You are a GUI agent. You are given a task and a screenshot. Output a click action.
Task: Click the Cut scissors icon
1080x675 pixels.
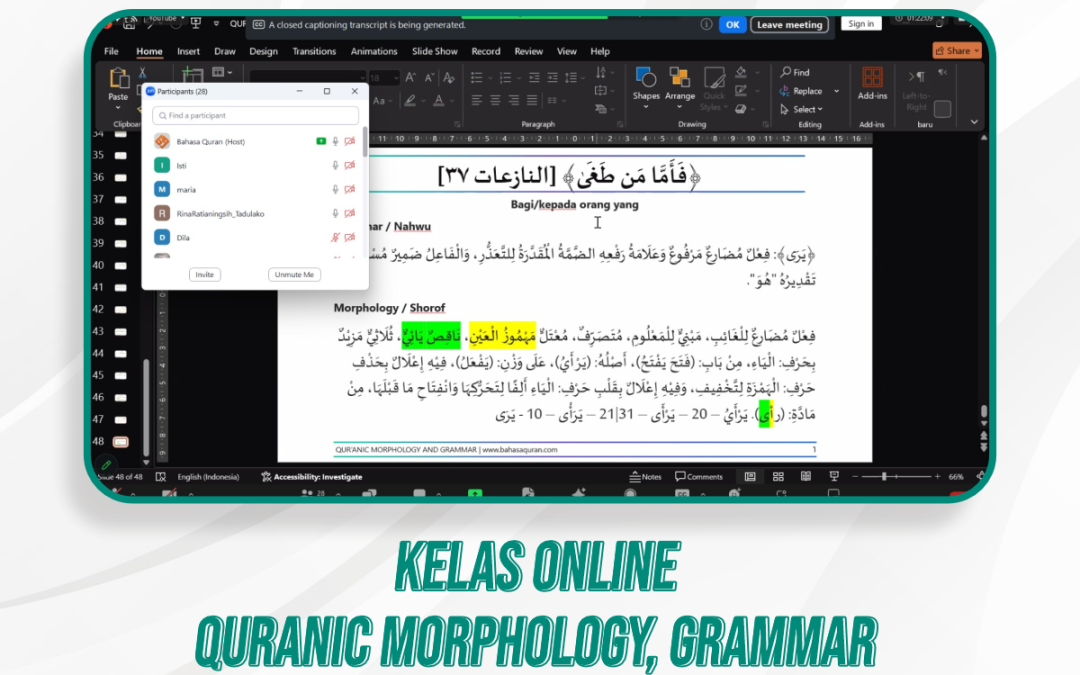coord(142,73)
